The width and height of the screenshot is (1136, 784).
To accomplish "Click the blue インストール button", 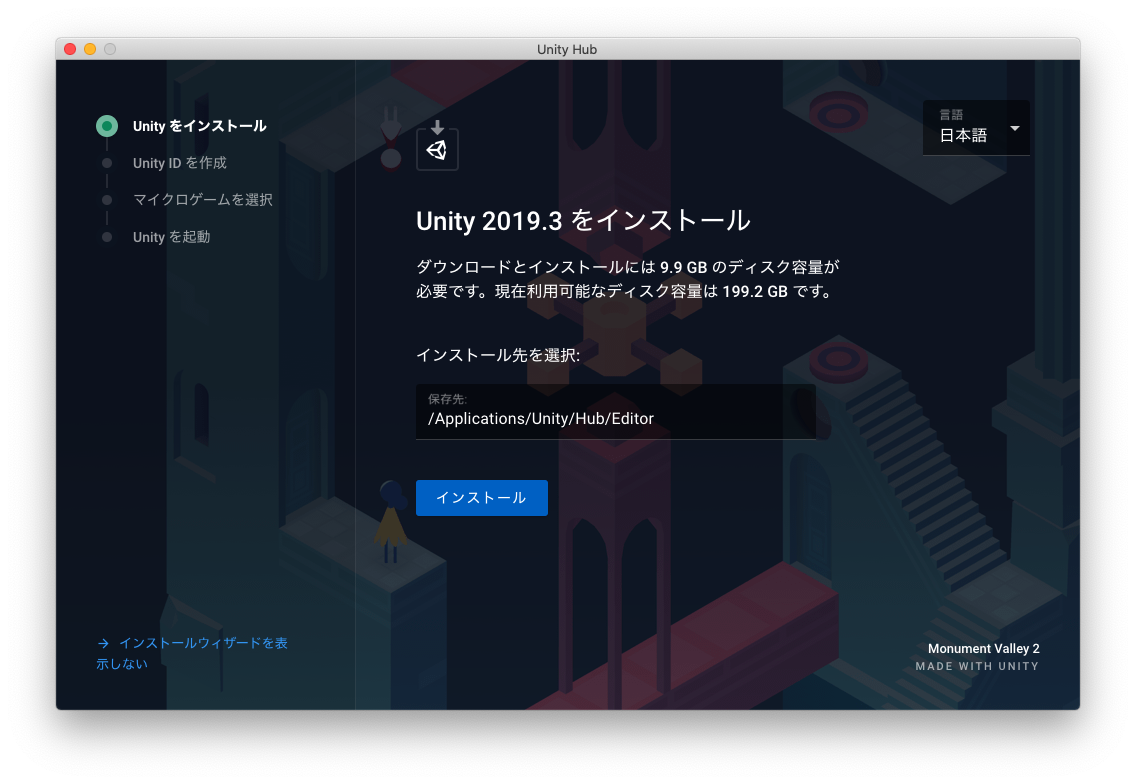I will [x=481, y=498].
